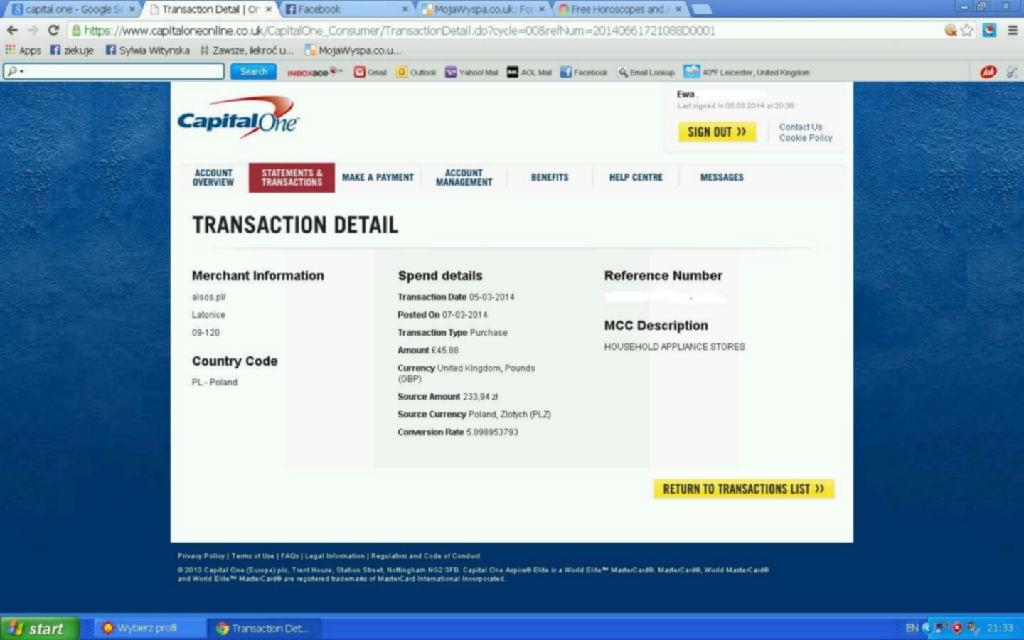Open the FAQs footer link
This screenshot has height=640, width=1024.
290,556
